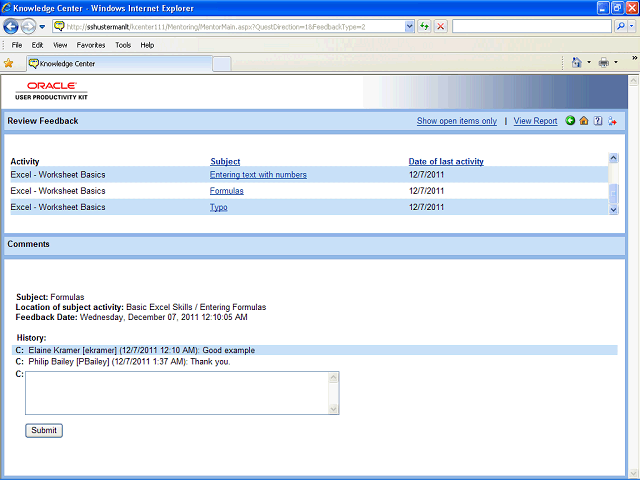Click the Oracle User Productivity Kit logo
Viewport: 640px width, 480px height.
(x=51, y=91)
